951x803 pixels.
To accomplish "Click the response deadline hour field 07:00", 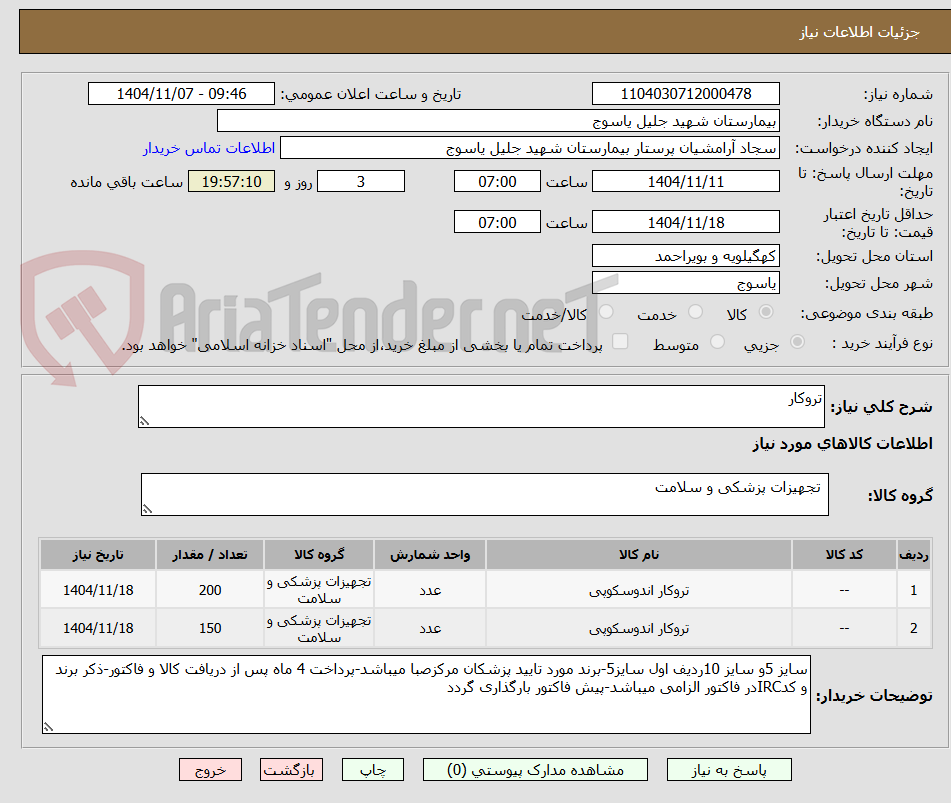I will point(497,181).
